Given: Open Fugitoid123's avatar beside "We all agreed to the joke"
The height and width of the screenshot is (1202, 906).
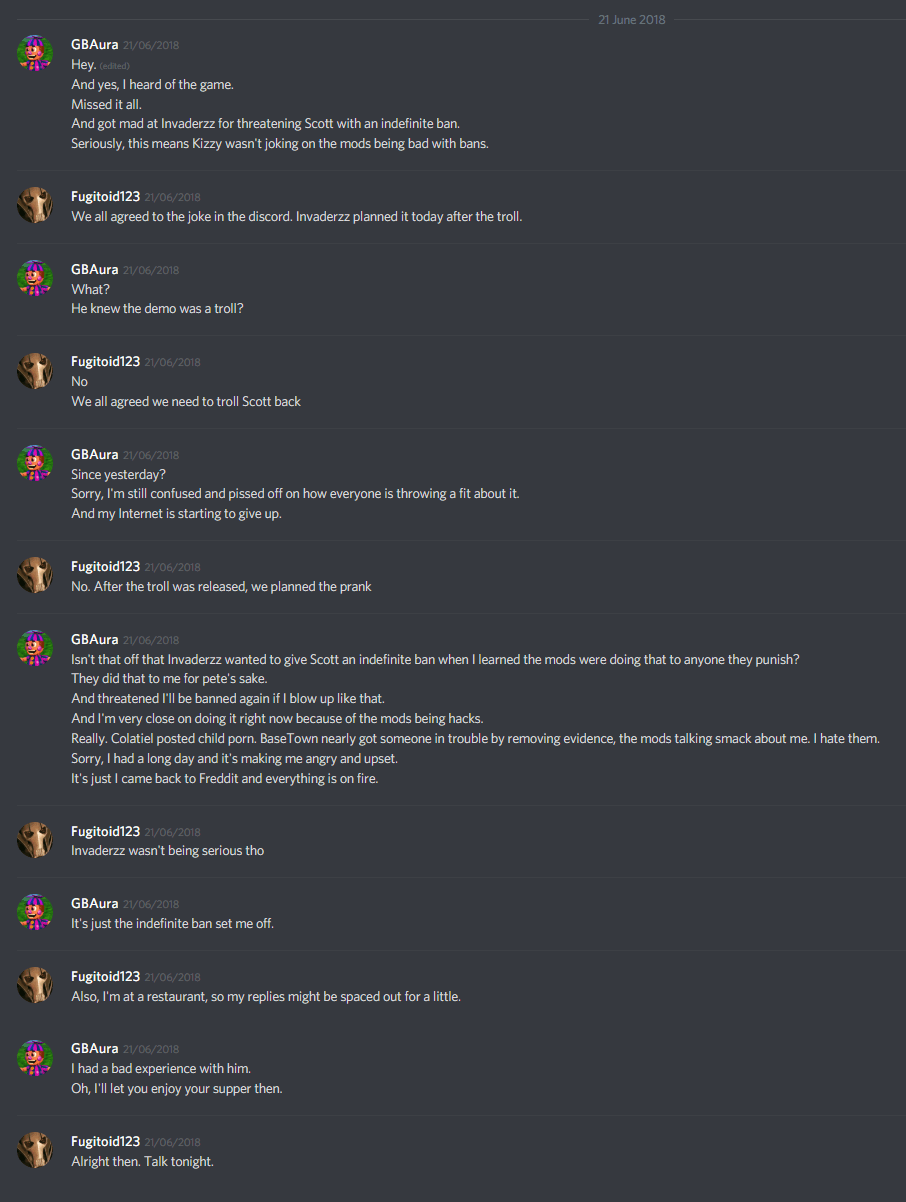Looking at the screenshot, I should [x=35, y=205].
